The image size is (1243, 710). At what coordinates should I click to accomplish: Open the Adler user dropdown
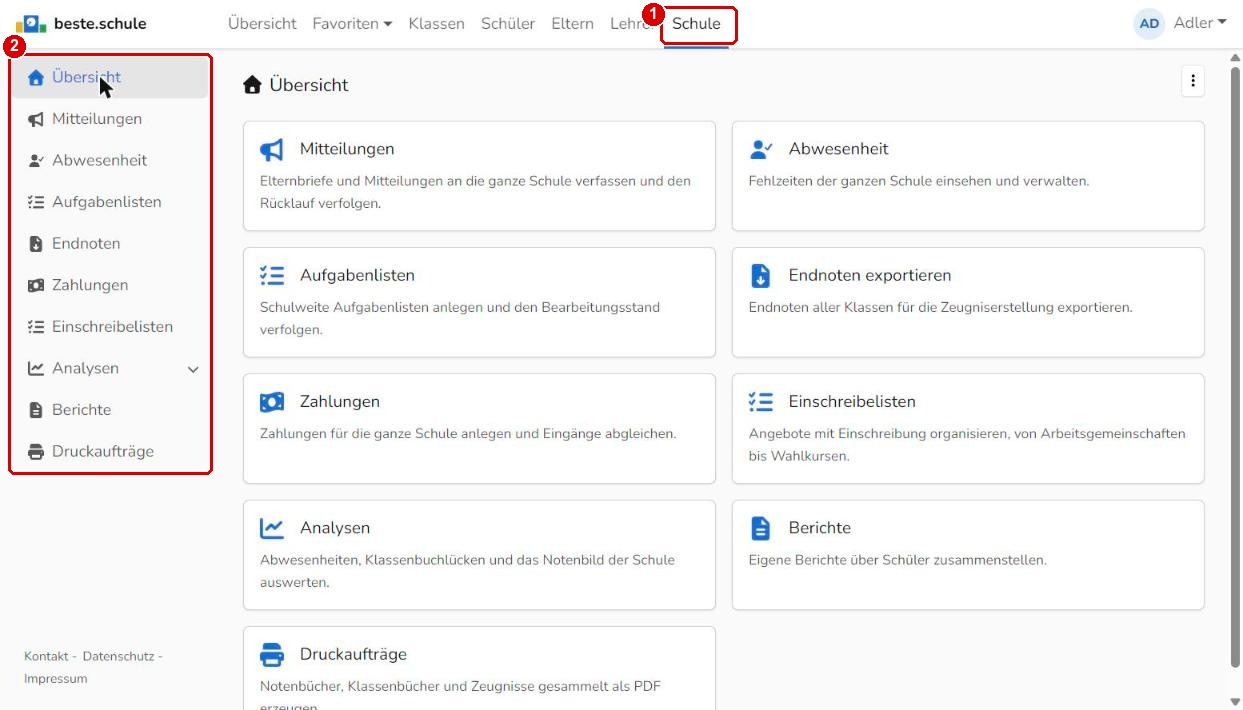[1200, 23]
